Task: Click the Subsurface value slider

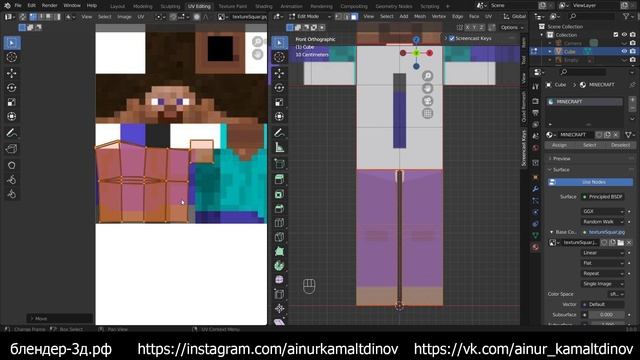Action: click(x=606, y=315)
